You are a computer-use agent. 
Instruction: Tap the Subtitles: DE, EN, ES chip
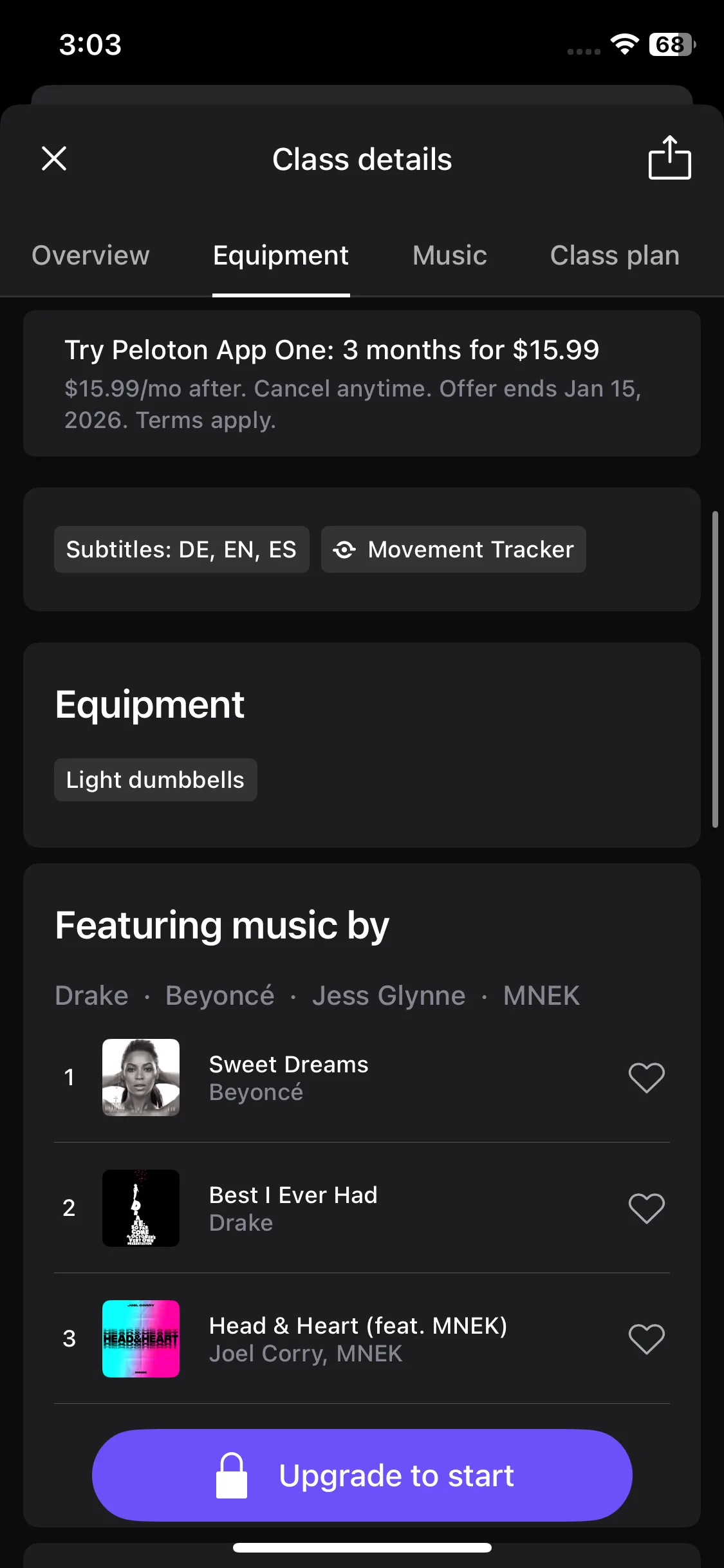(x=181, y=550)
